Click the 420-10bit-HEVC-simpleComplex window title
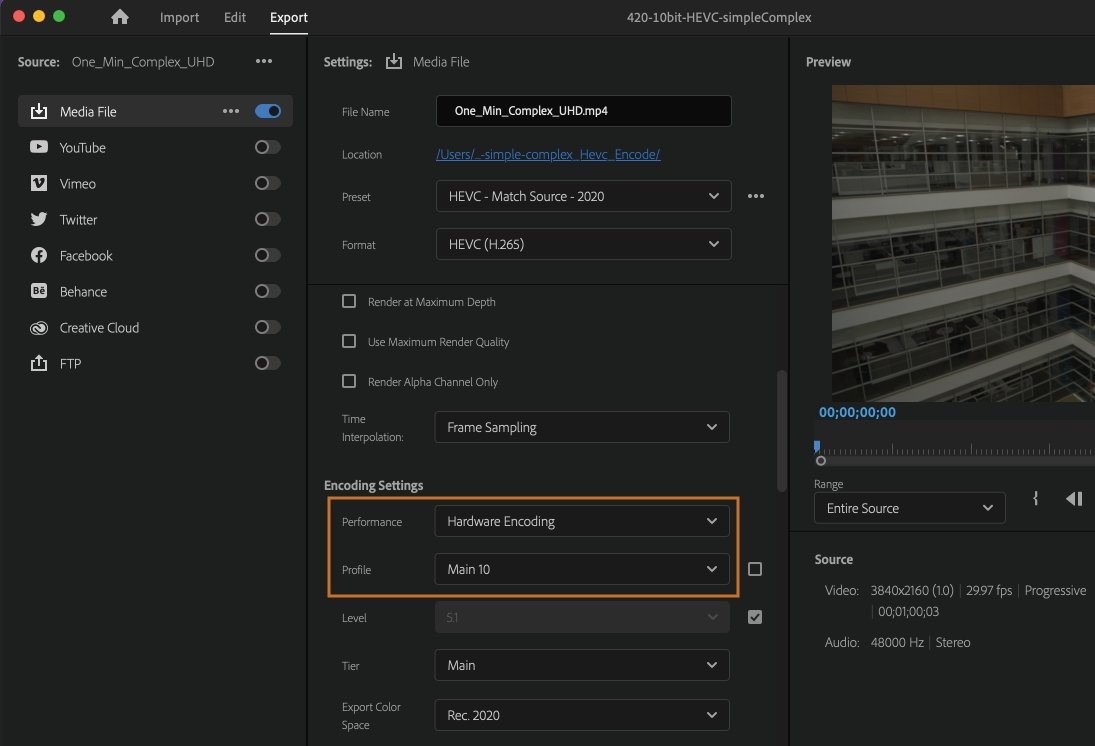The width and height of the screenshot is (1095, 746). tap(719, 17)
